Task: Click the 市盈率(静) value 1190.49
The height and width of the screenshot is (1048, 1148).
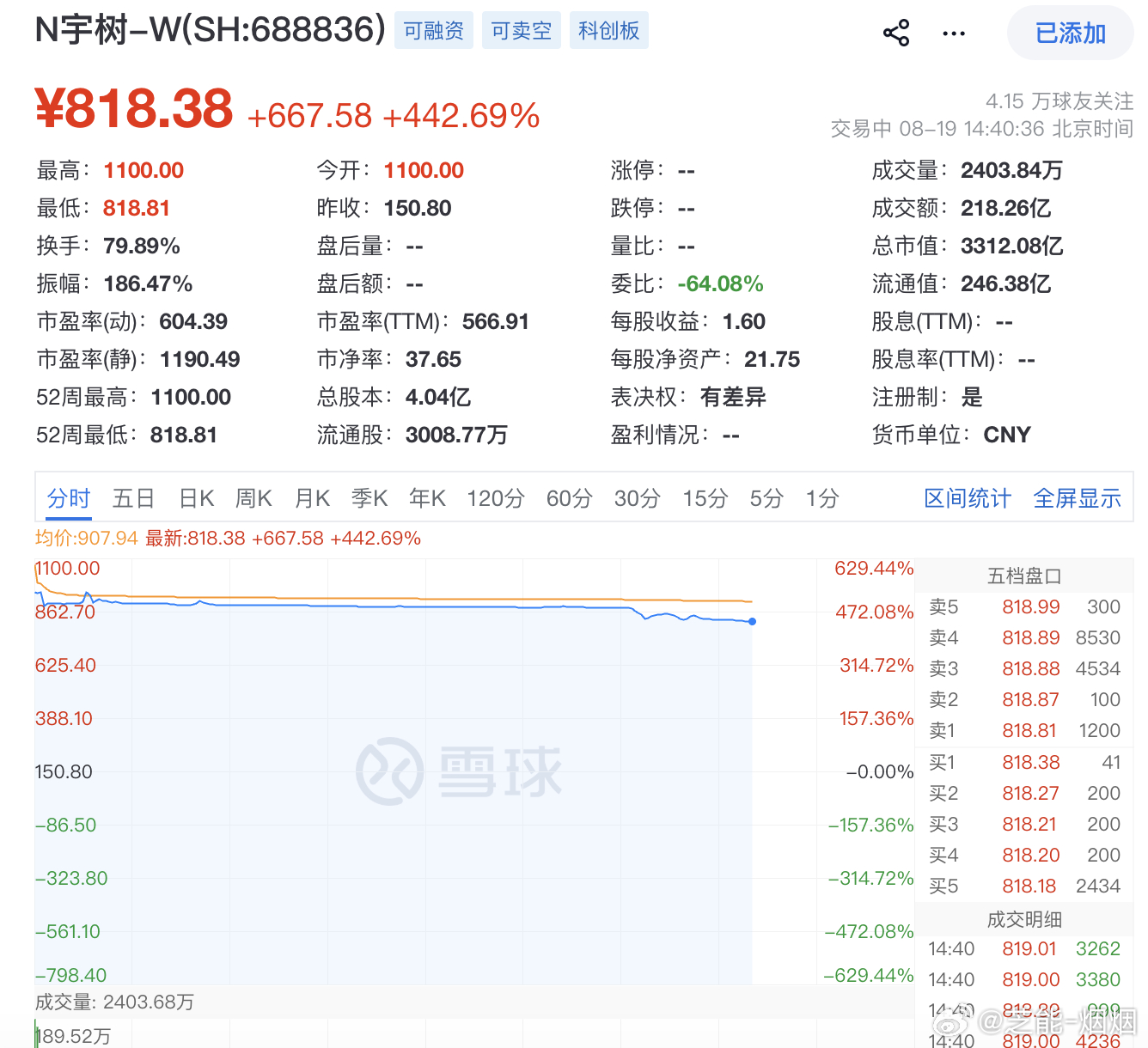Action: tap(199, 359)
